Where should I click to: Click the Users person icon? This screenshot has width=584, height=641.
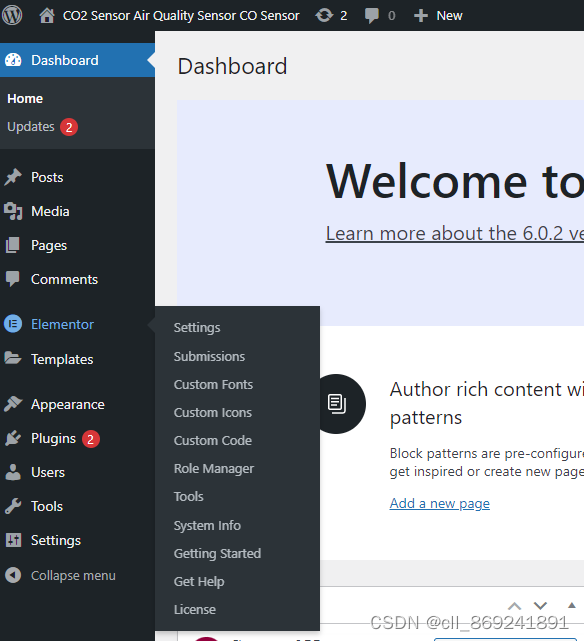[13, 472]
